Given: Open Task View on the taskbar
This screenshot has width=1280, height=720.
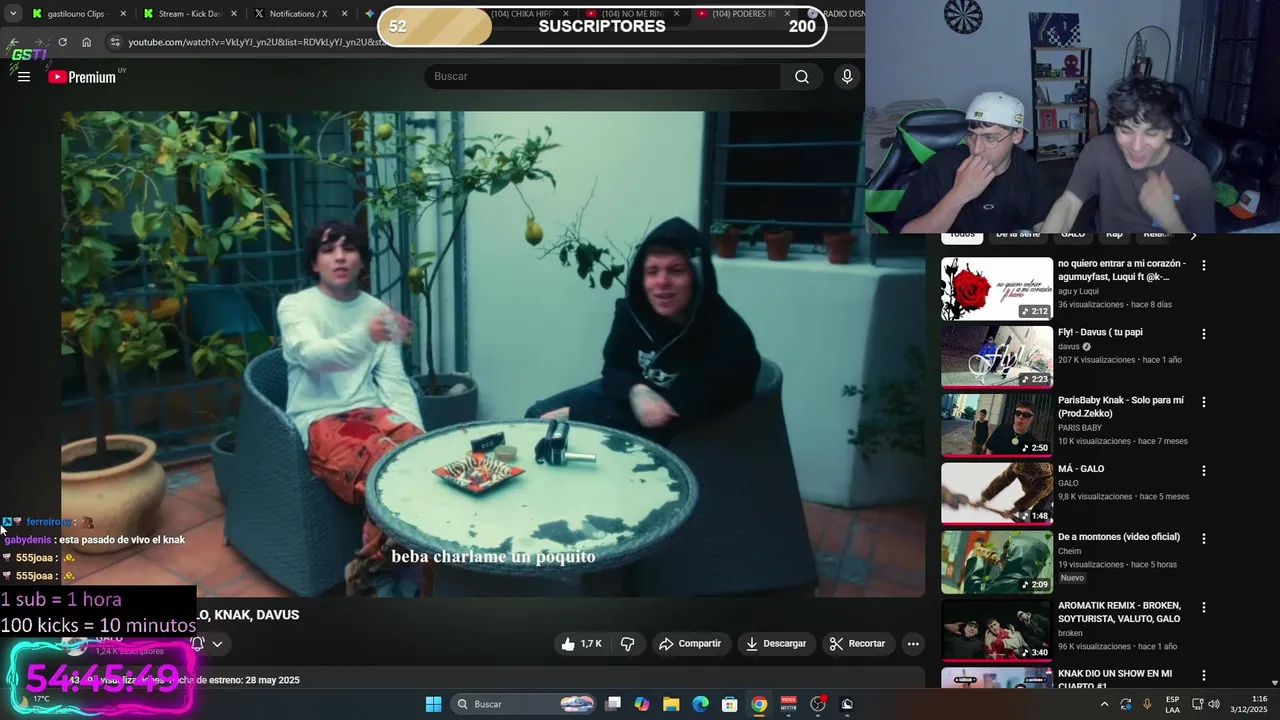Looking at the screenshot, I should pyautogui.click(x=613, y=704).
